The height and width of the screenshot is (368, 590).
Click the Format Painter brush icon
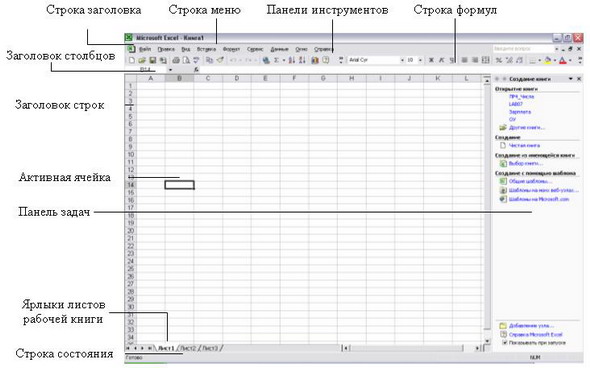pos(220,60)
